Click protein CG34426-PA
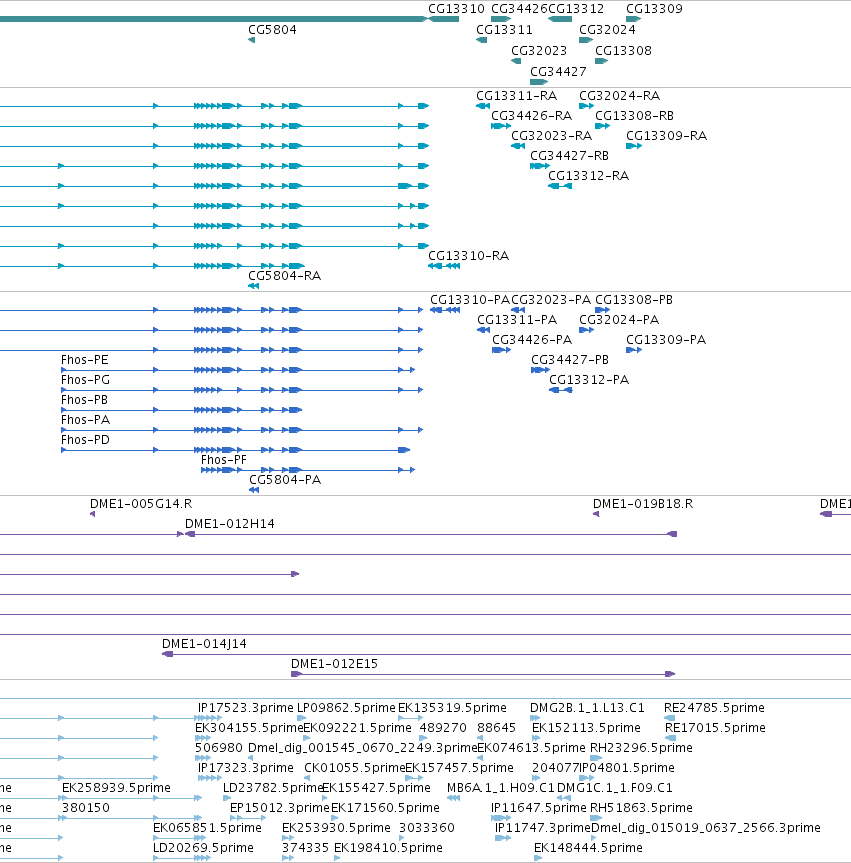The image size is (851, 863). pos(532,340)
